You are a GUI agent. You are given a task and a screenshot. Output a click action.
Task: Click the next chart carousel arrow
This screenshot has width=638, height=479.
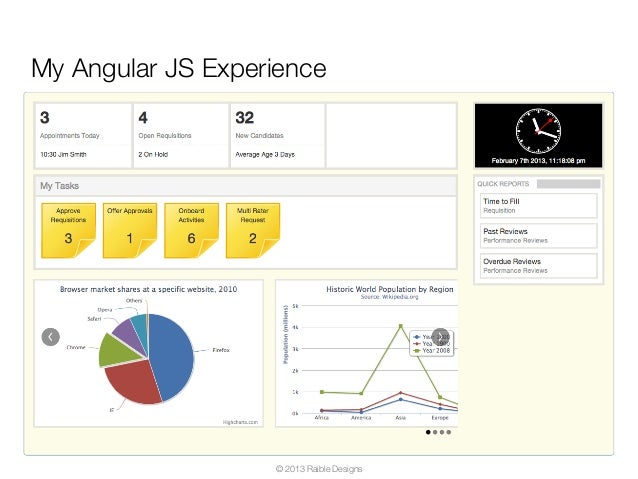[x=440, y=337]
